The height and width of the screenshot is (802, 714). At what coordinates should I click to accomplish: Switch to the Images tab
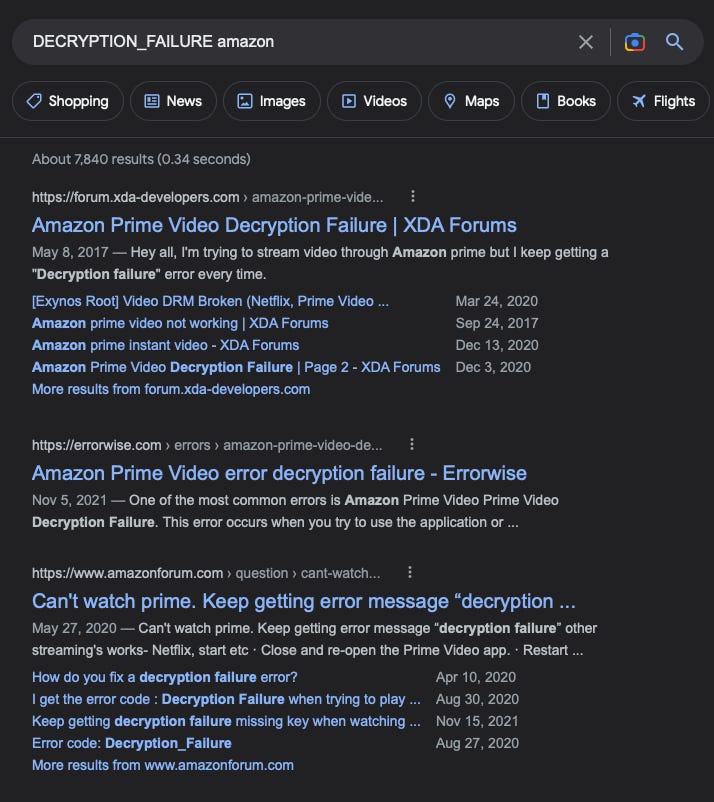click(x=272, y=101)
